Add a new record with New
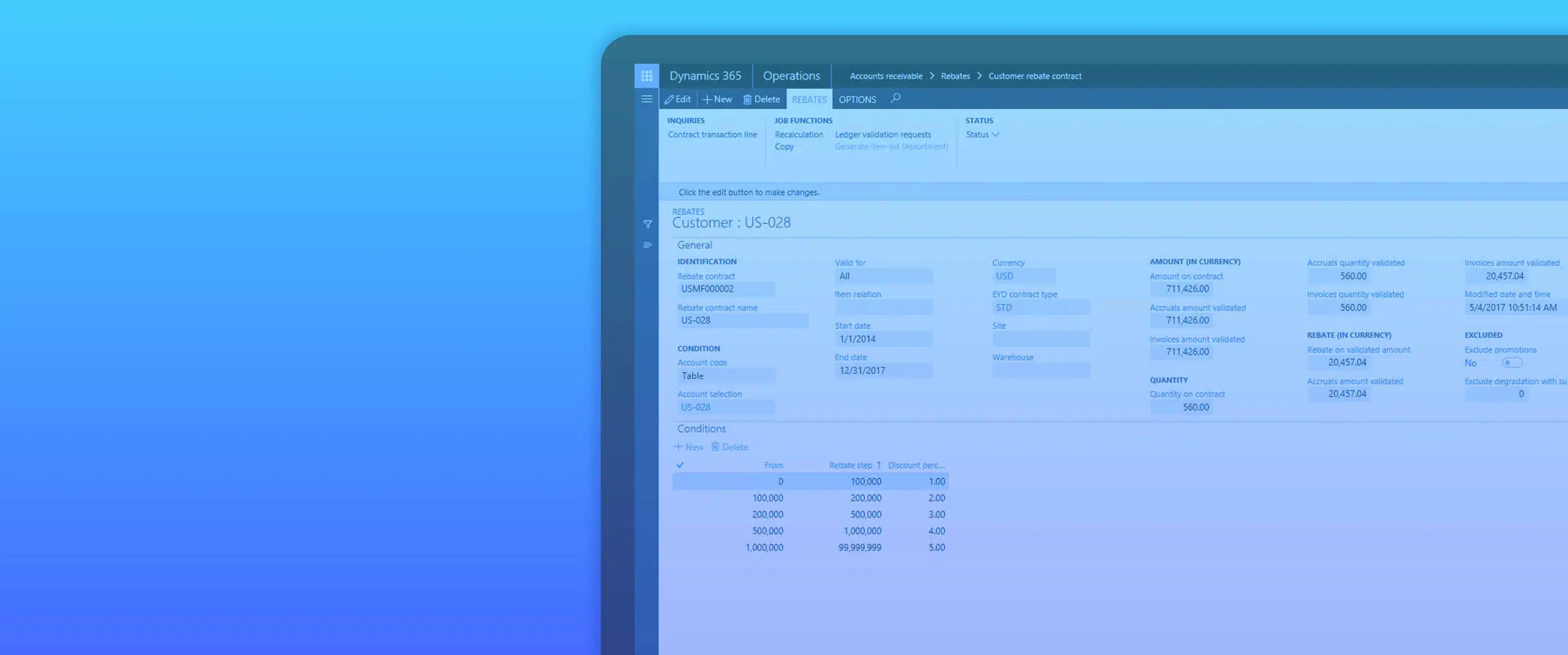Image resolution: width=1568 pixels, height=655 pixels. tap(717, 99)
